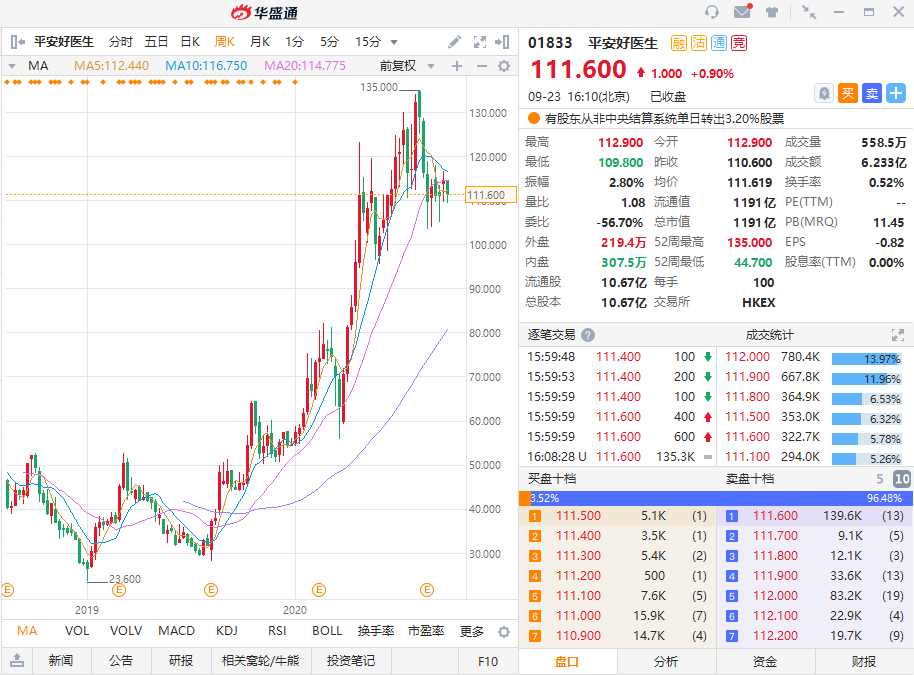The width and height of the screenshot is (914, 675).
Task: Zoom in chart with plus icon
Action: click(457, 66)
